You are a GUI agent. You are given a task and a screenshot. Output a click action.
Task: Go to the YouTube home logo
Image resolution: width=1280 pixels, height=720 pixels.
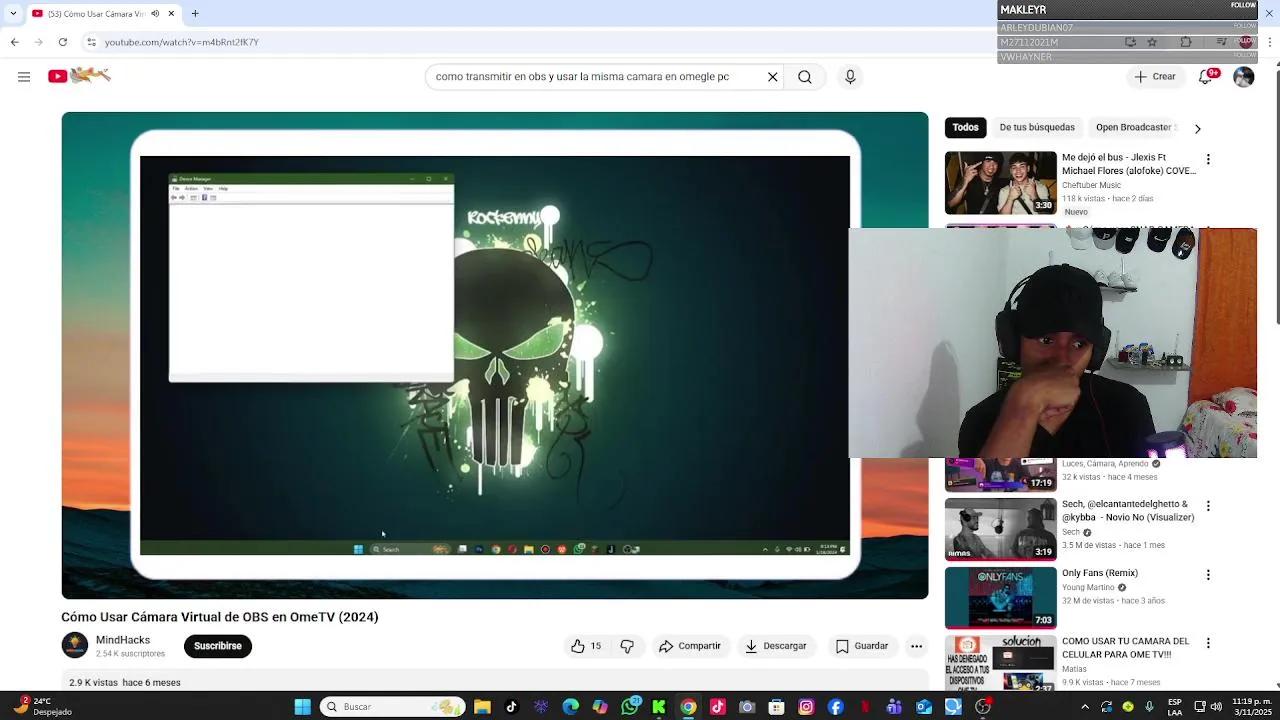79,76
